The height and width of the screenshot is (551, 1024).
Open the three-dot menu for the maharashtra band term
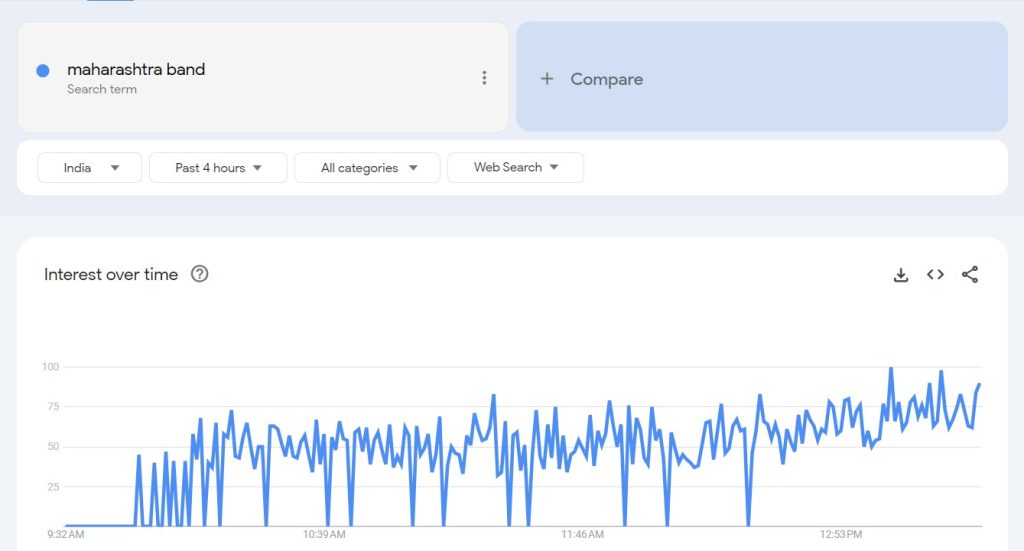click(484, 78)
